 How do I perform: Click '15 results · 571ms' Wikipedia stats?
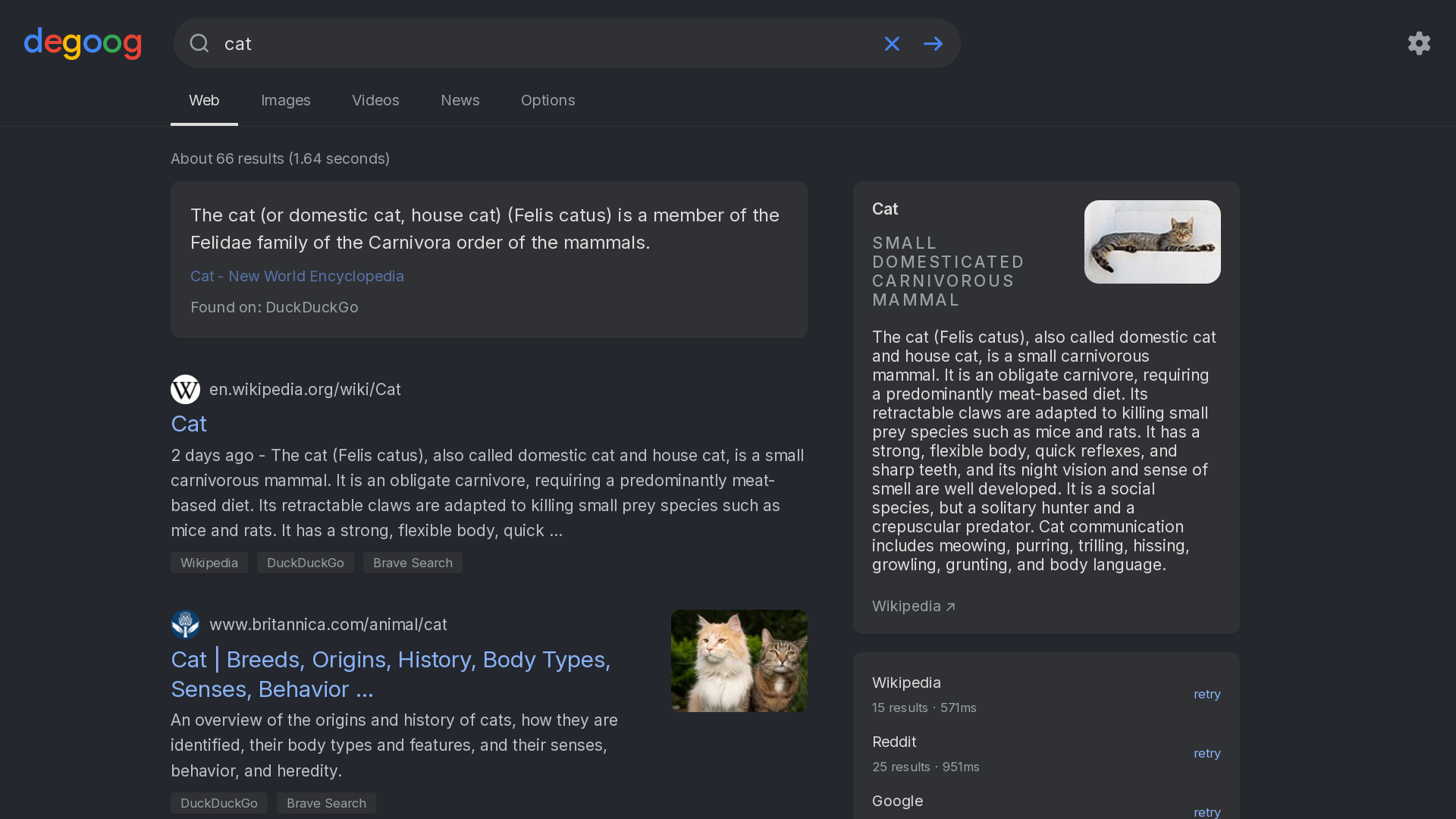pyautogui.click(x=924, y=708)
